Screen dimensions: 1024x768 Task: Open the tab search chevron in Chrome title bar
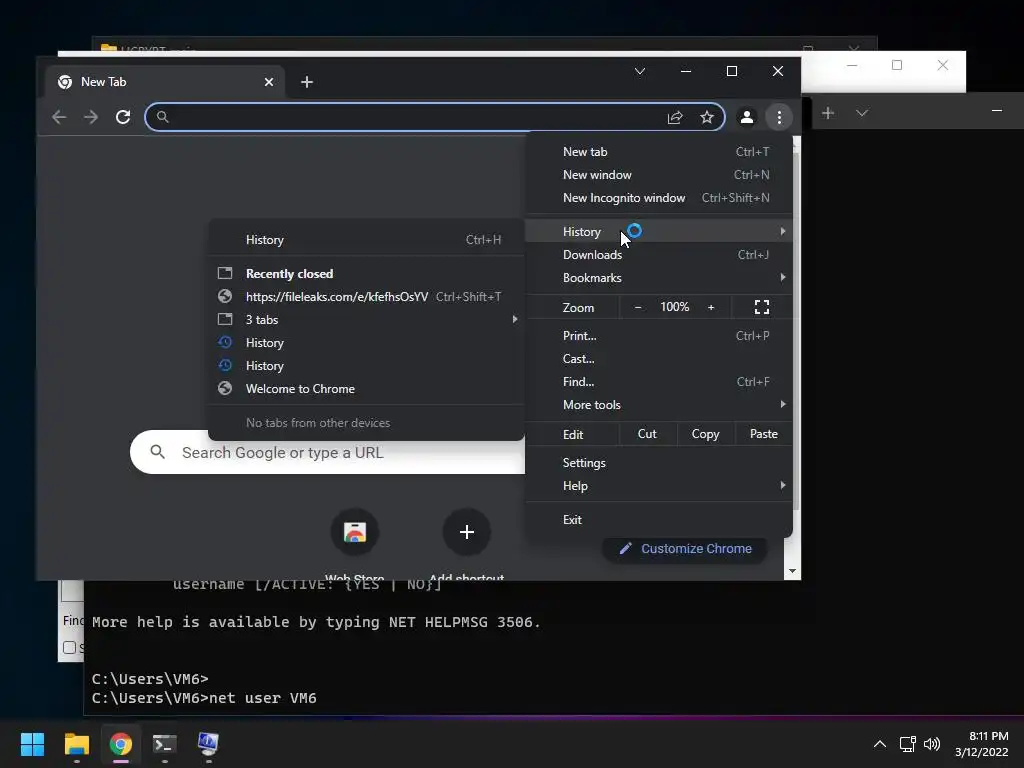(640, 71)
